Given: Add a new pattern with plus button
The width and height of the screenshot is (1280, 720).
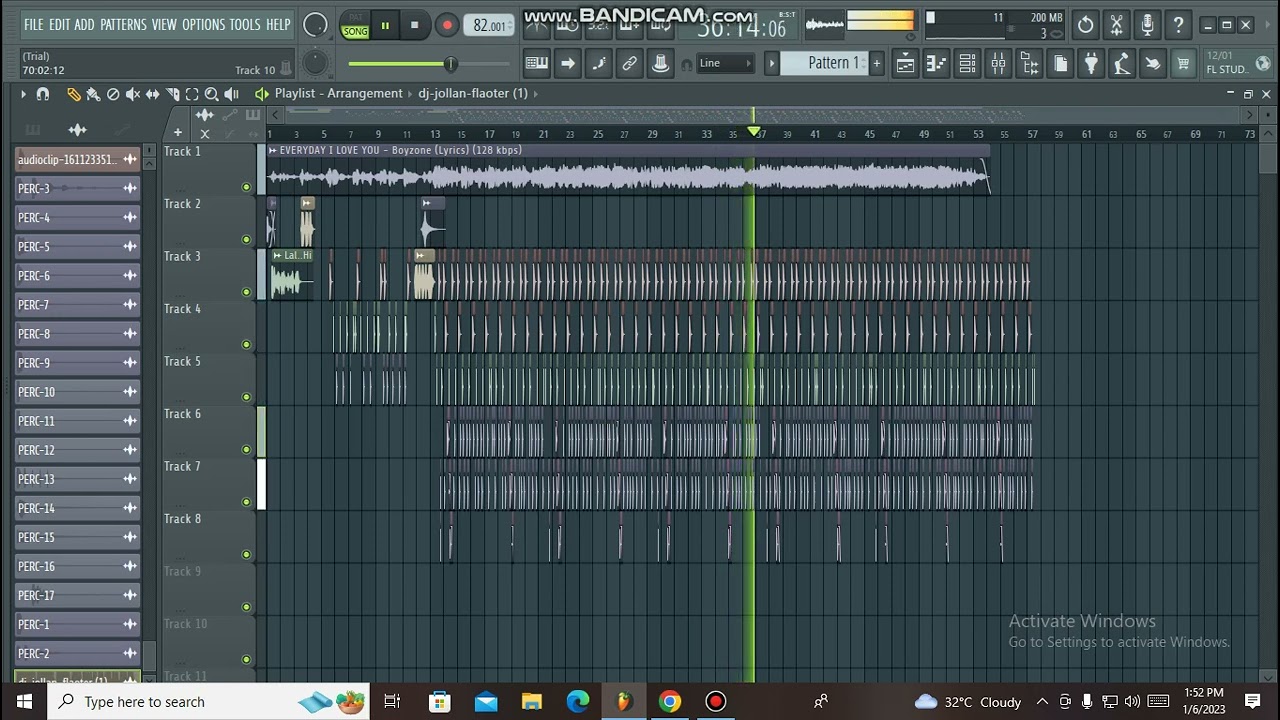Looking at the screenshot, I should pyautogui.click(x=876, y=63).
